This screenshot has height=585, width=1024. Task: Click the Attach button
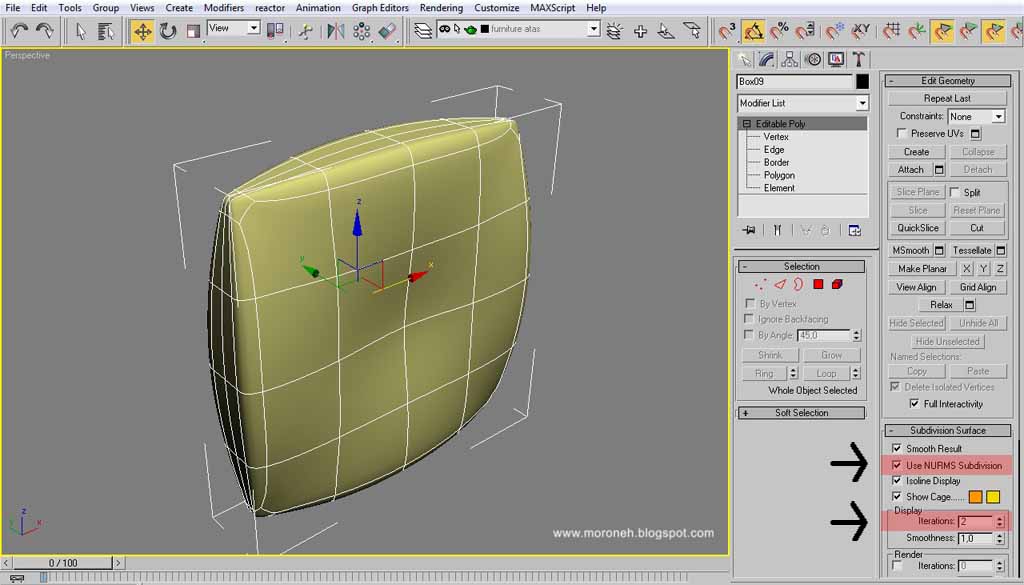910,169
